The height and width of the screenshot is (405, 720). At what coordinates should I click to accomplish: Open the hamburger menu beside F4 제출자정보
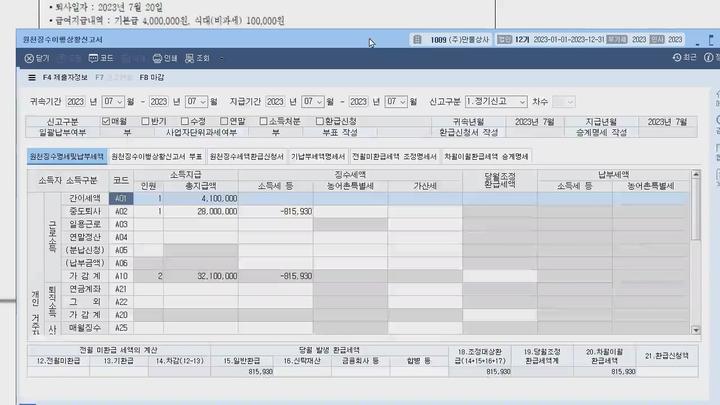(x=32, y=78)
